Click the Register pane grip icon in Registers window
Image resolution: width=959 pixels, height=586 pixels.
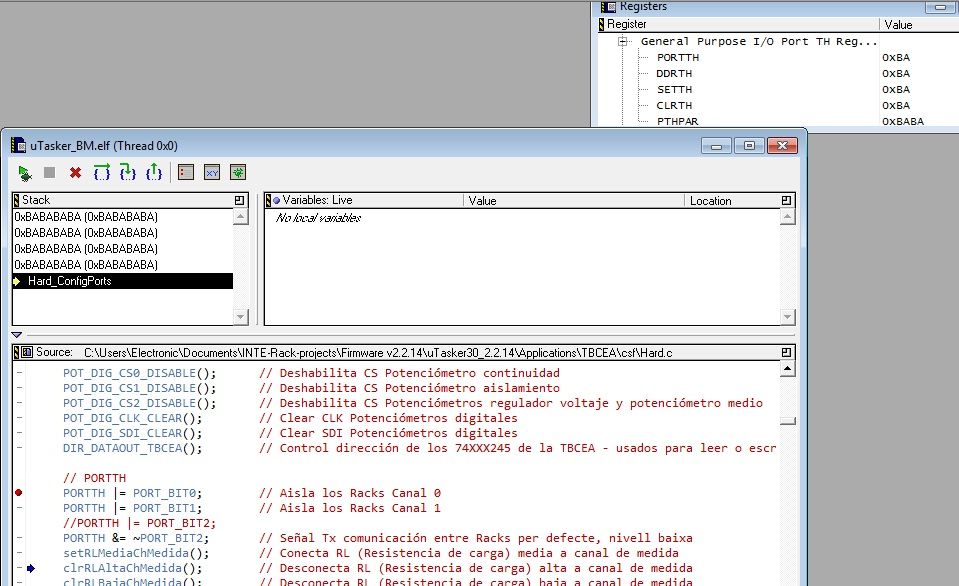pyautogui.click(x=601, y=24)
